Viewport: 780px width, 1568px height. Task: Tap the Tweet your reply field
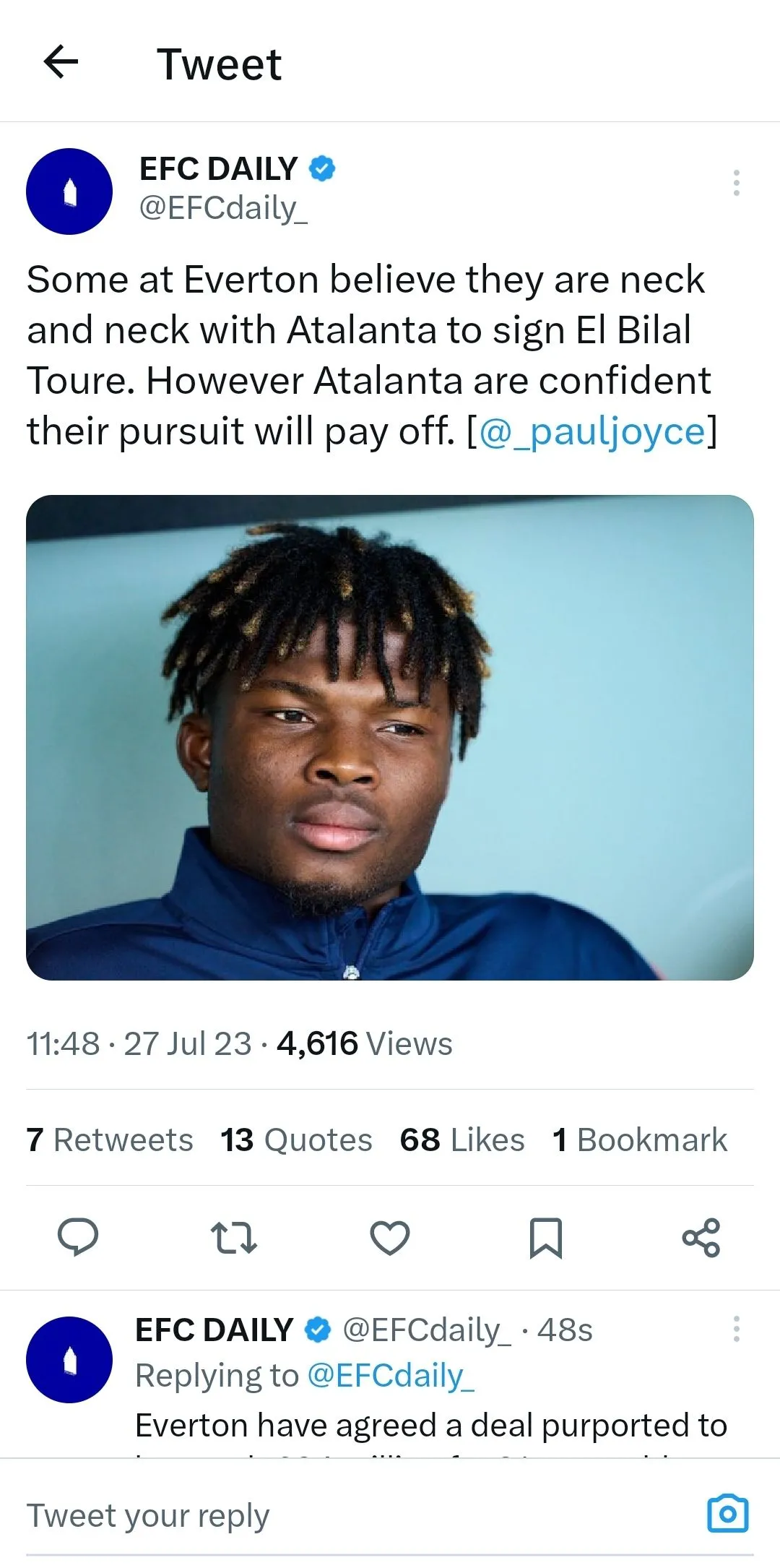click(x=361, y=1515)
